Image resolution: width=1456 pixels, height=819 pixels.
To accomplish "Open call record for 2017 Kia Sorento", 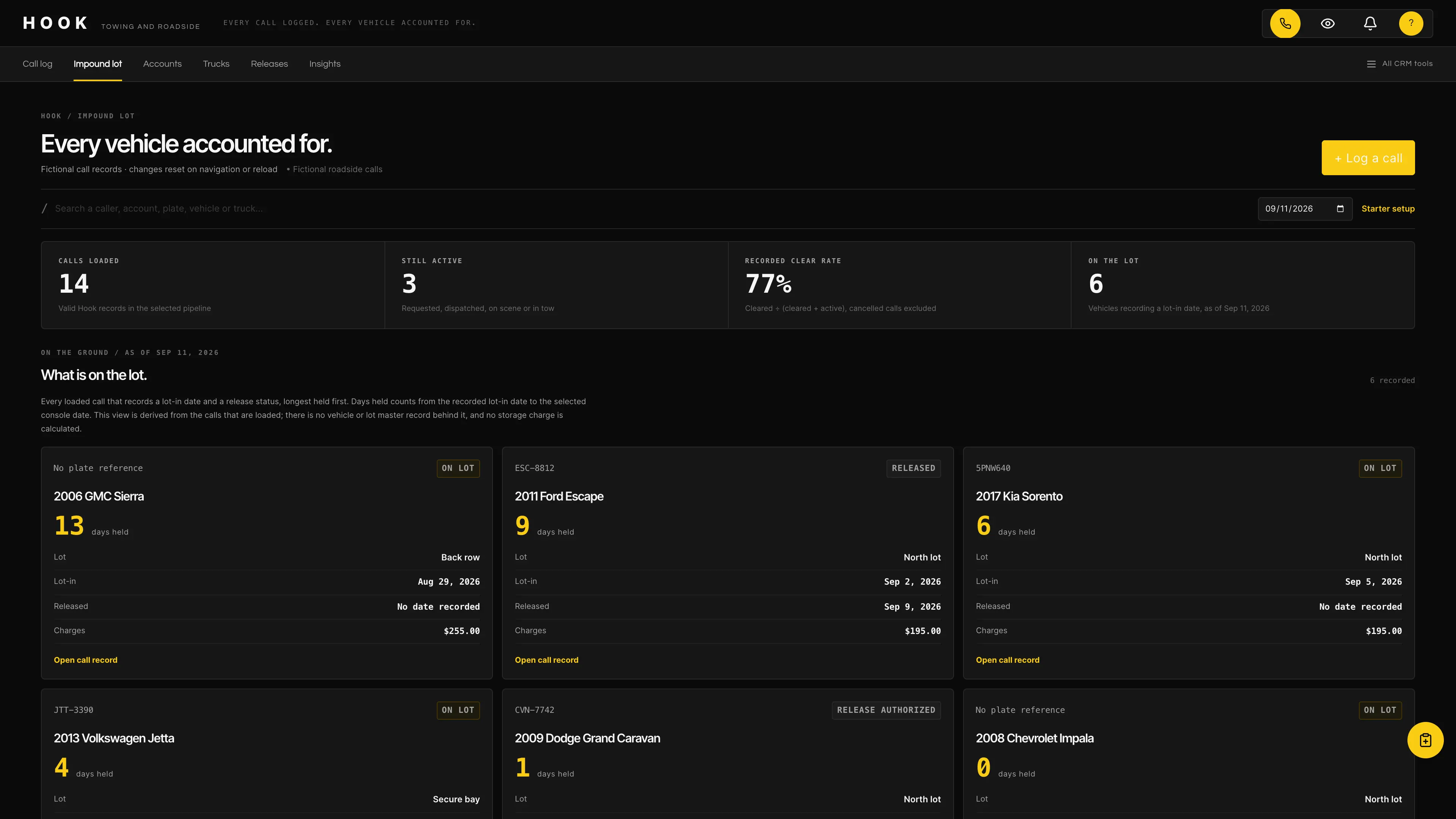I will [x=1007, y=660].
